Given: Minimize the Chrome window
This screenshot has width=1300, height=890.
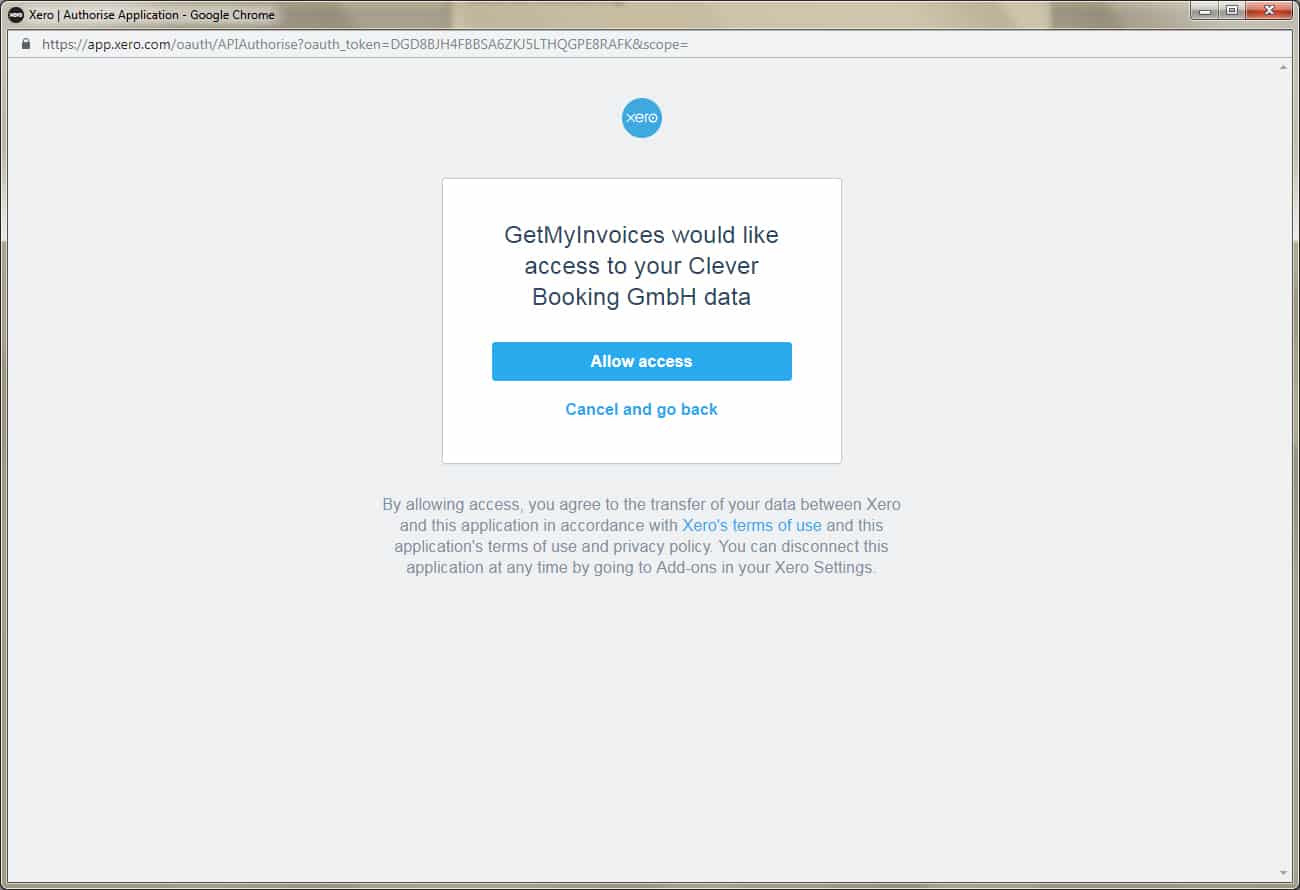Looking at the screenshot, I should coord(1204,11).
